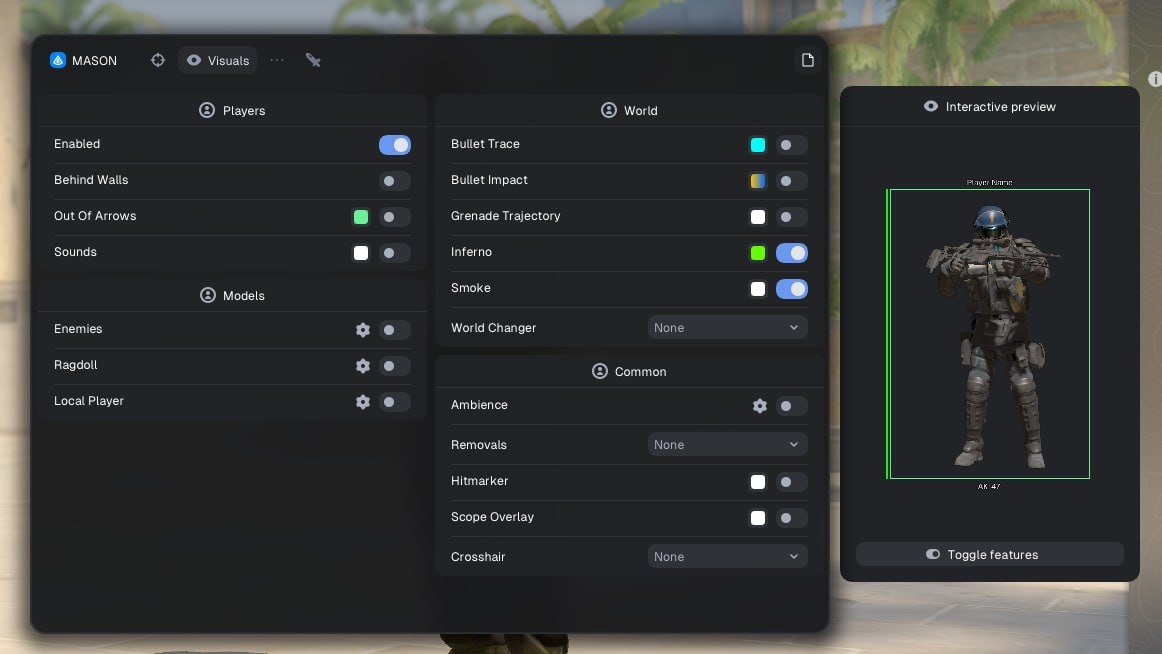This screenshot has height=654, width=1162.
Task: Open the Crosshair dropdown menu
Action: [727, 557]
